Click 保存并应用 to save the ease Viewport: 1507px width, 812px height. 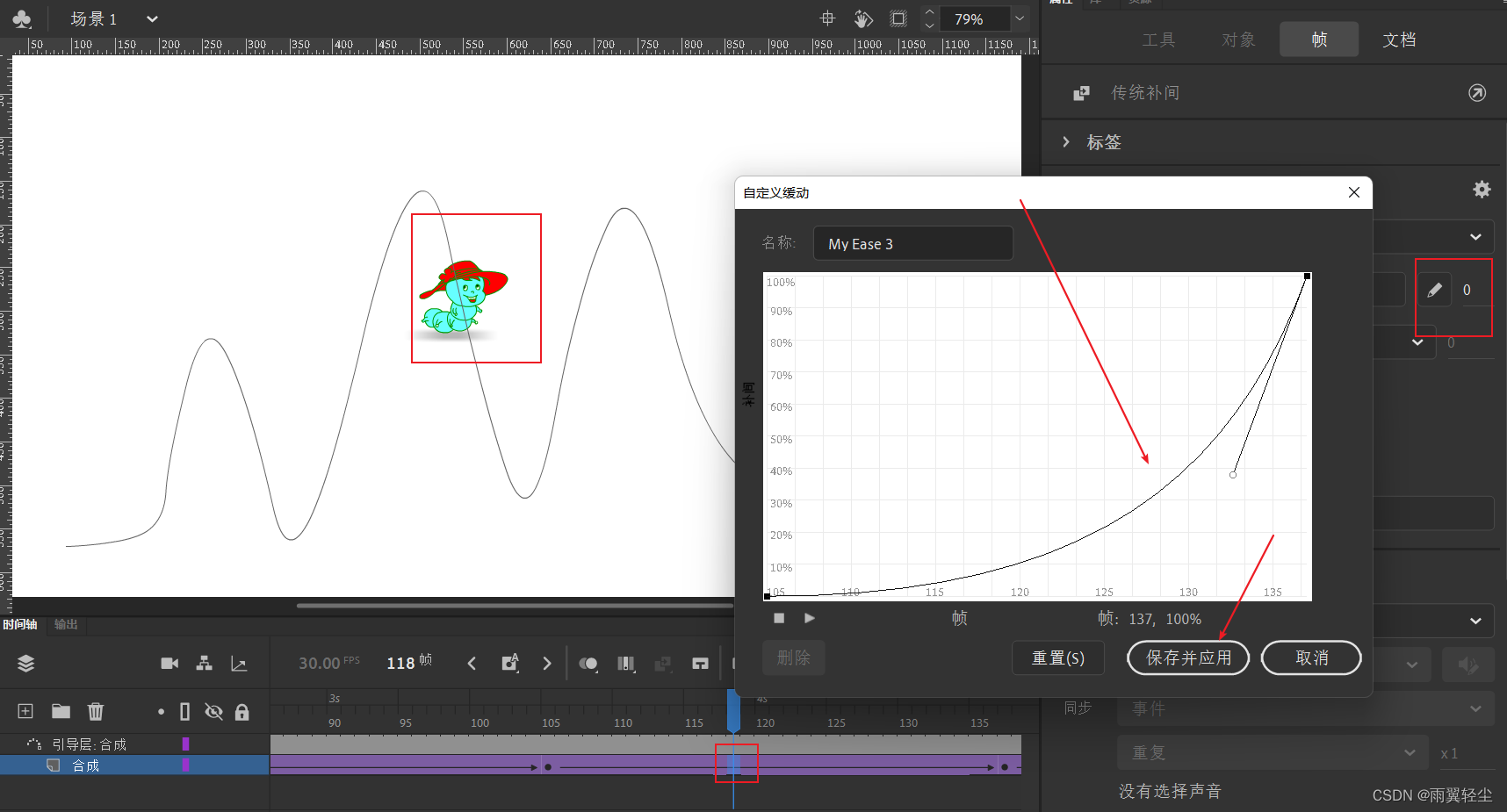click(x=1188, y=658)
